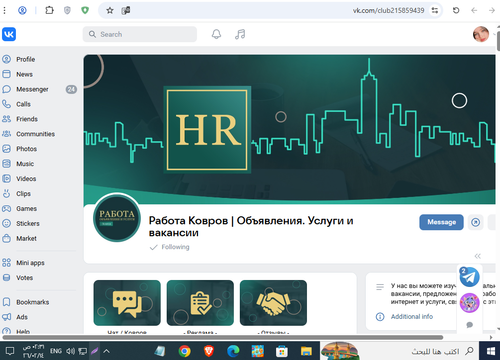Click the Ads megaphone icon
500x360 pixels.
click(6, 317)
